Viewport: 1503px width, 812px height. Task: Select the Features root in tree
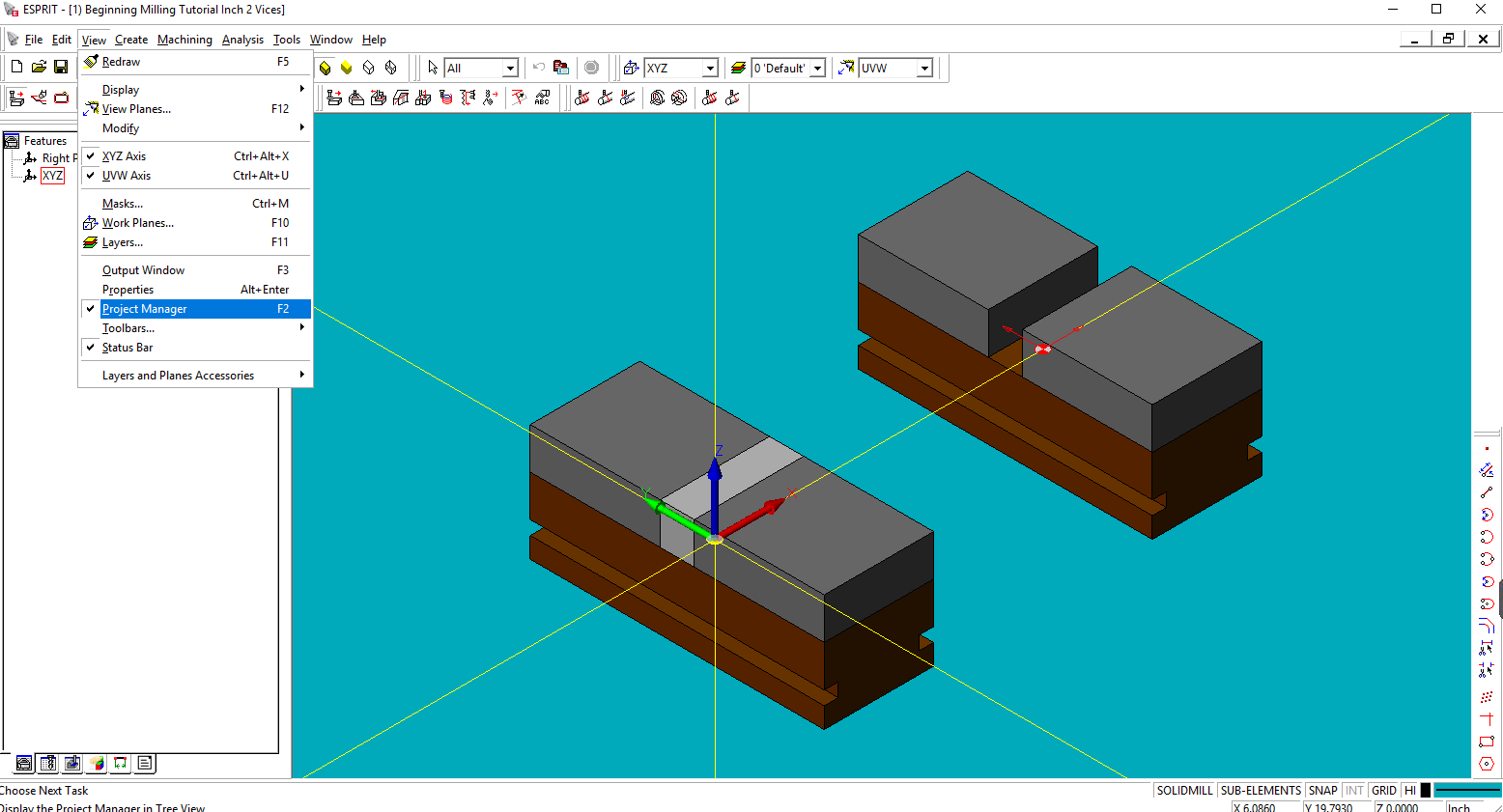45,141
